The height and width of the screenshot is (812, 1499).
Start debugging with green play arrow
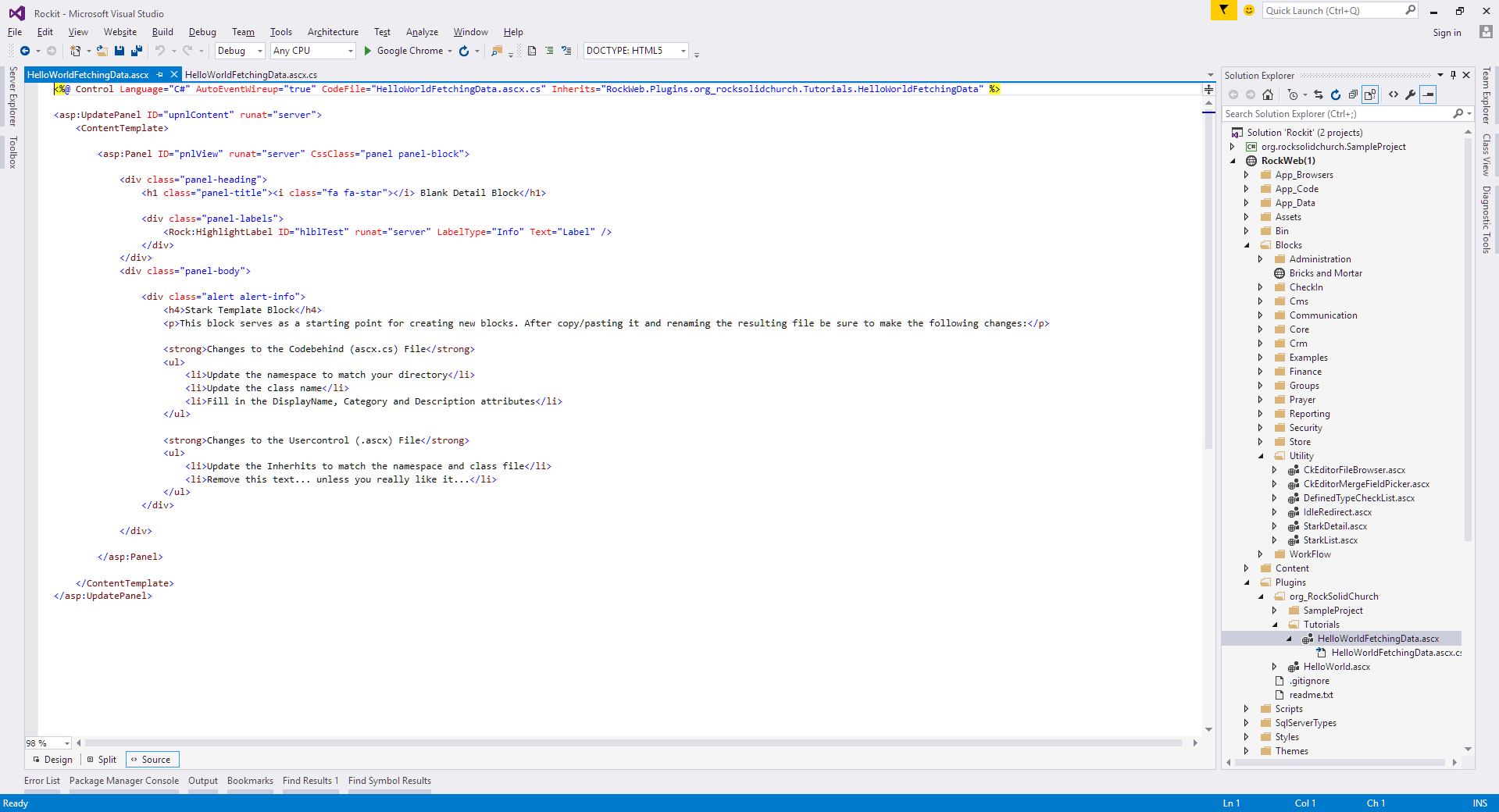(x=367, y=51)
